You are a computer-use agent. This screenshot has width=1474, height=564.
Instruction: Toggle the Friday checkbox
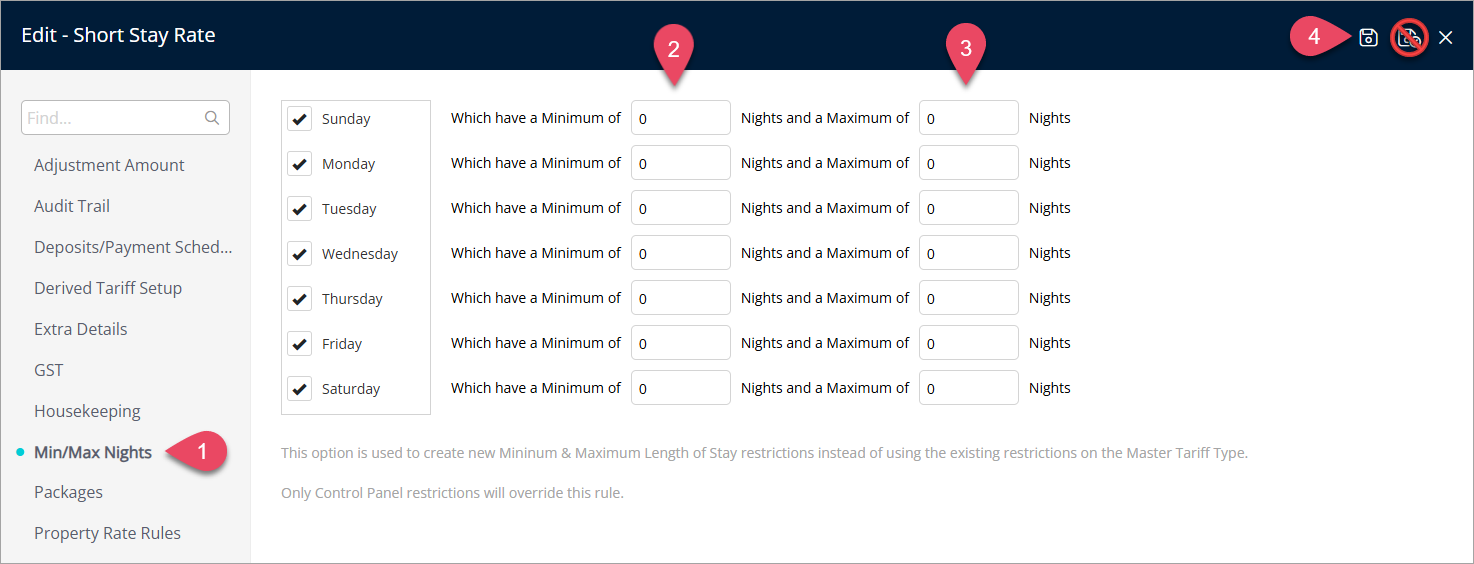click(300, 344)
